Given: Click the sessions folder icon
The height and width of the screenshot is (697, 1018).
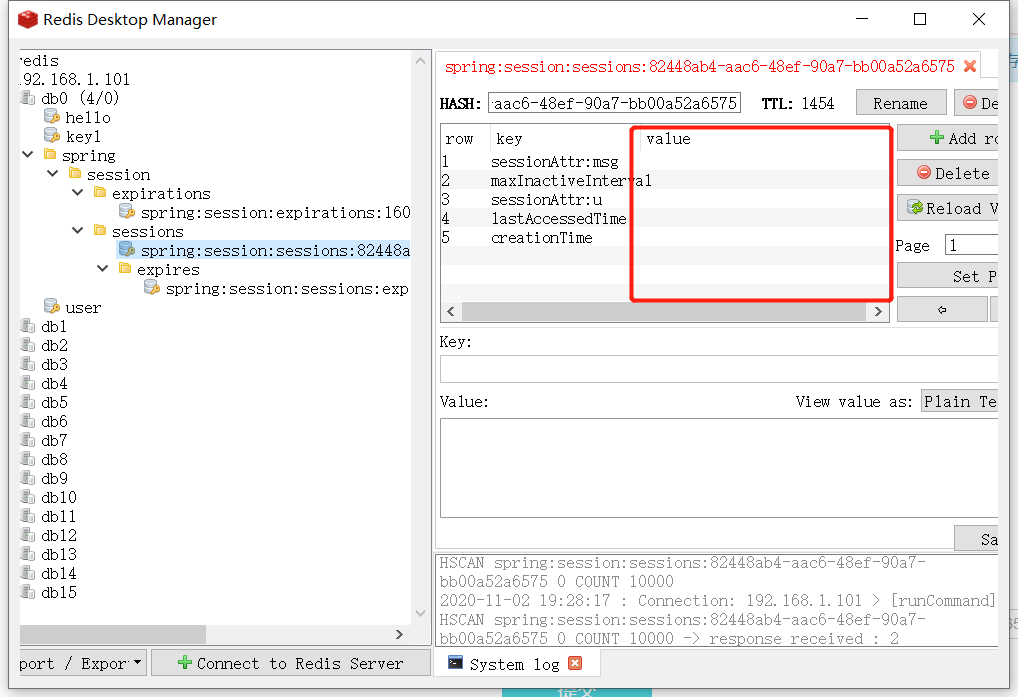Looking at the screenshot, I should tap(100, 230).
